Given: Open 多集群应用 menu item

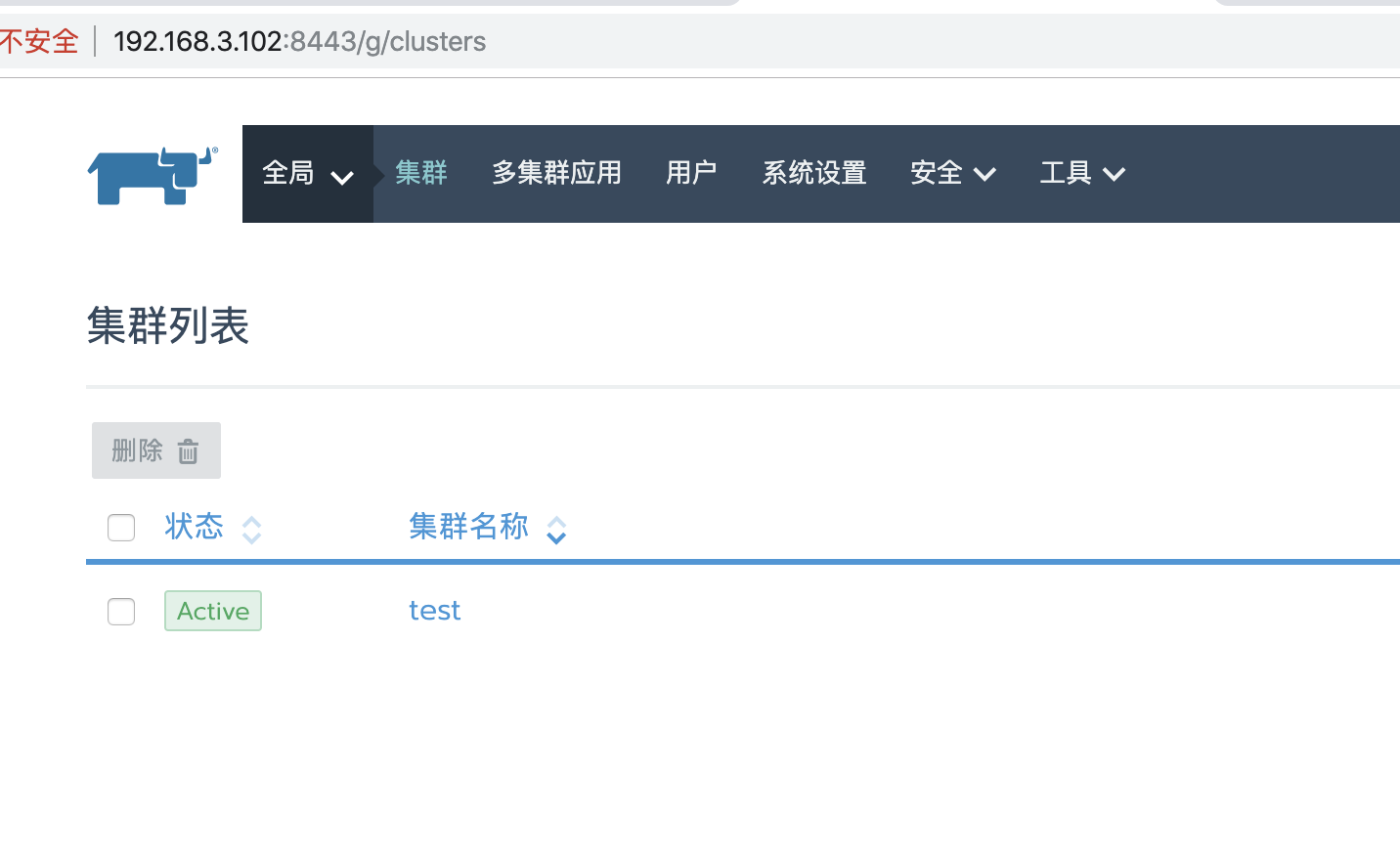Looking at the screenshot, I should 556,173.
